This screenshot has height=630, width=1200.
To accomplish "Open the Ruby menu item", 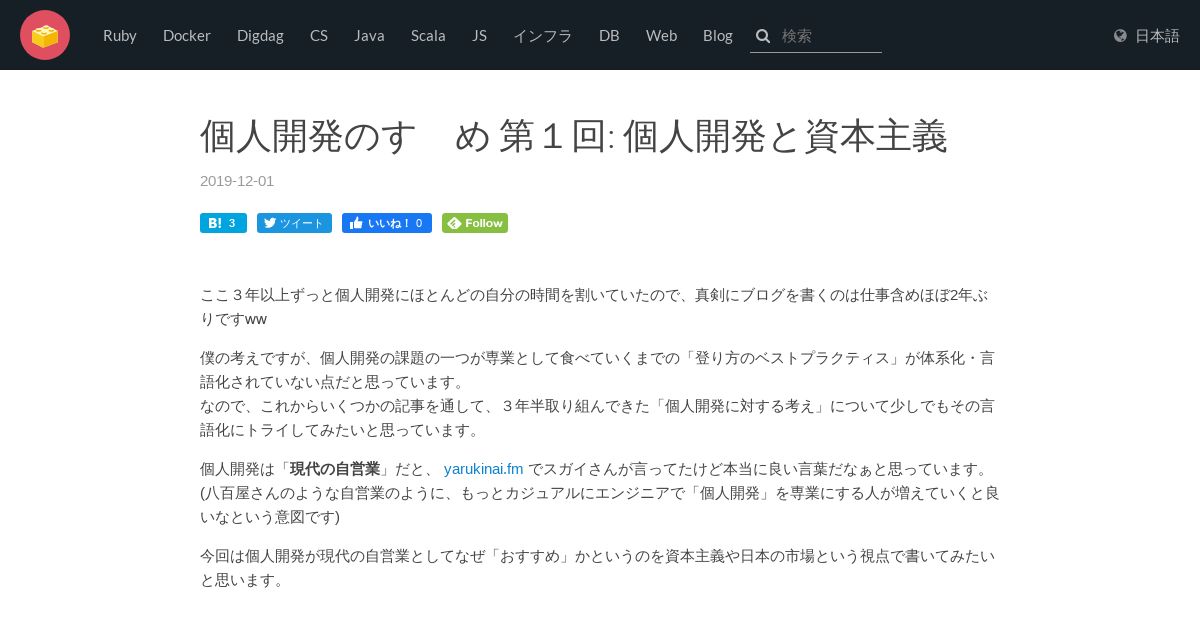I will (x=120, y=35).
